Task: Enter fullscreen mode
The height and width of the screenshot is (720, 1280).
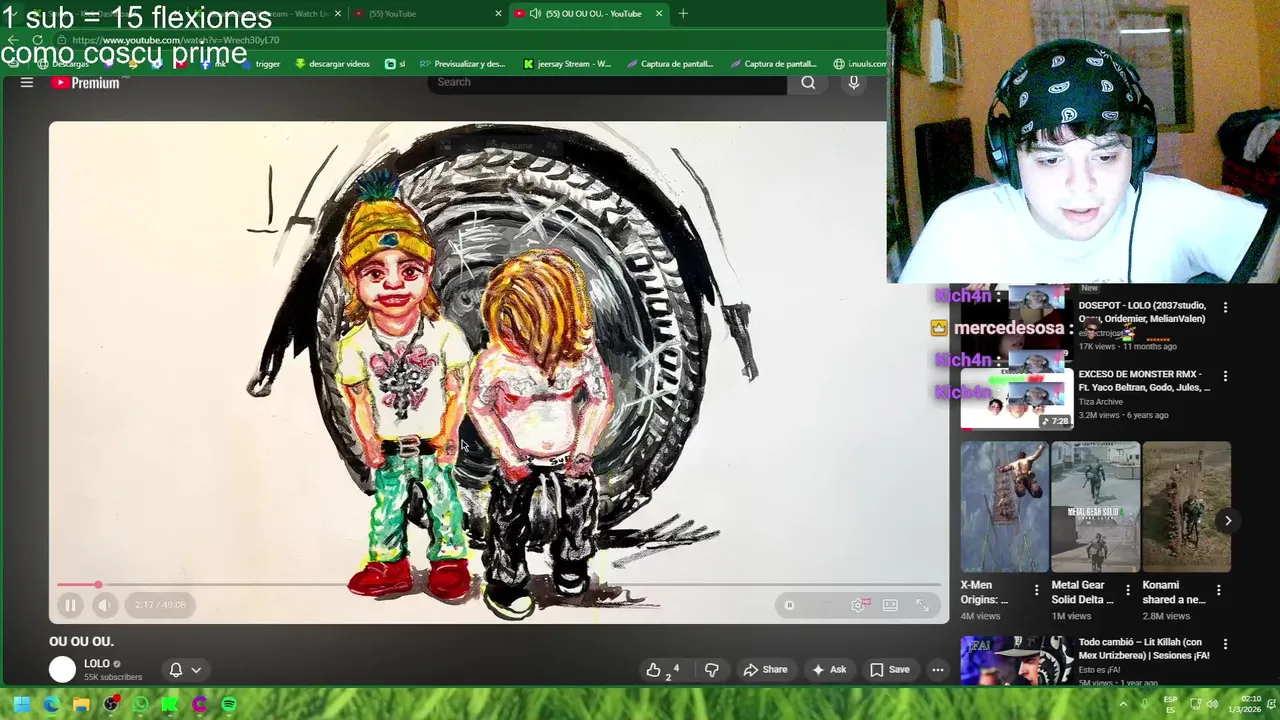Action: (x=922, y=605)
